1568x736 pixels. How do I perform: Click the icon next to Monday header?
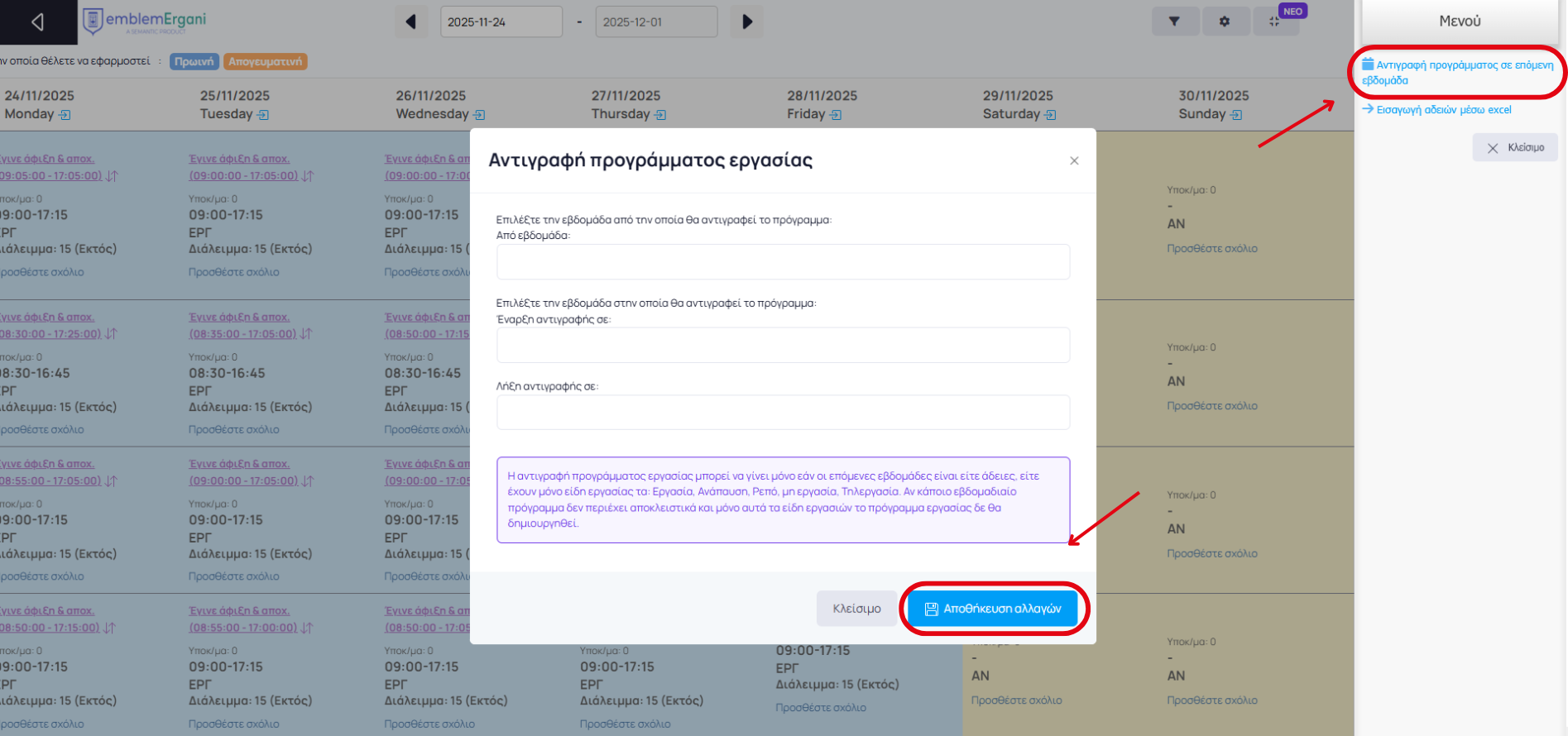(x=65, y=115)
